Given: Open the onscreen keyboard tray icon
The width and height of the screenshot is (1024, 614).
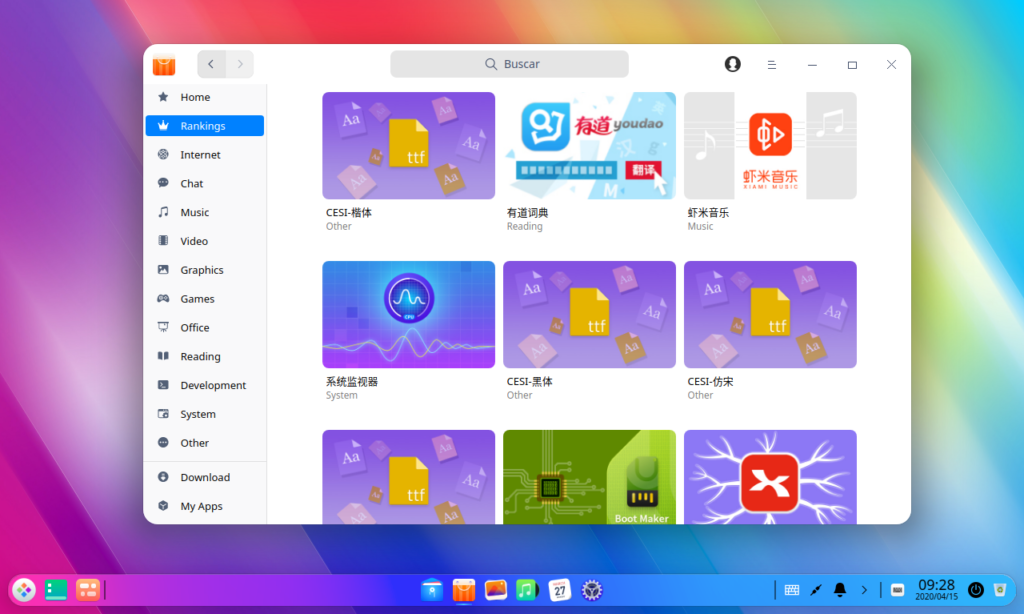Looking at the screenshot, I should click(792, 590).
